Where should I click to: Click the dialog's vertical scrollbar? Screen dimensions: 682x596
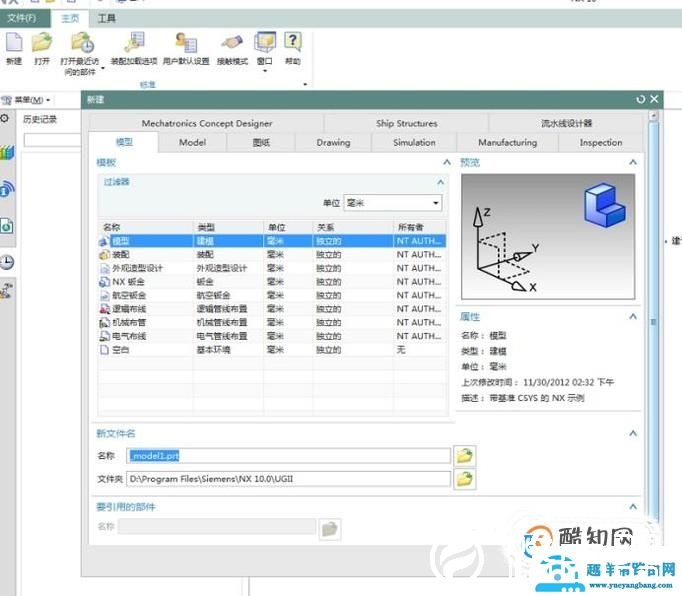[x=653, y=322]
